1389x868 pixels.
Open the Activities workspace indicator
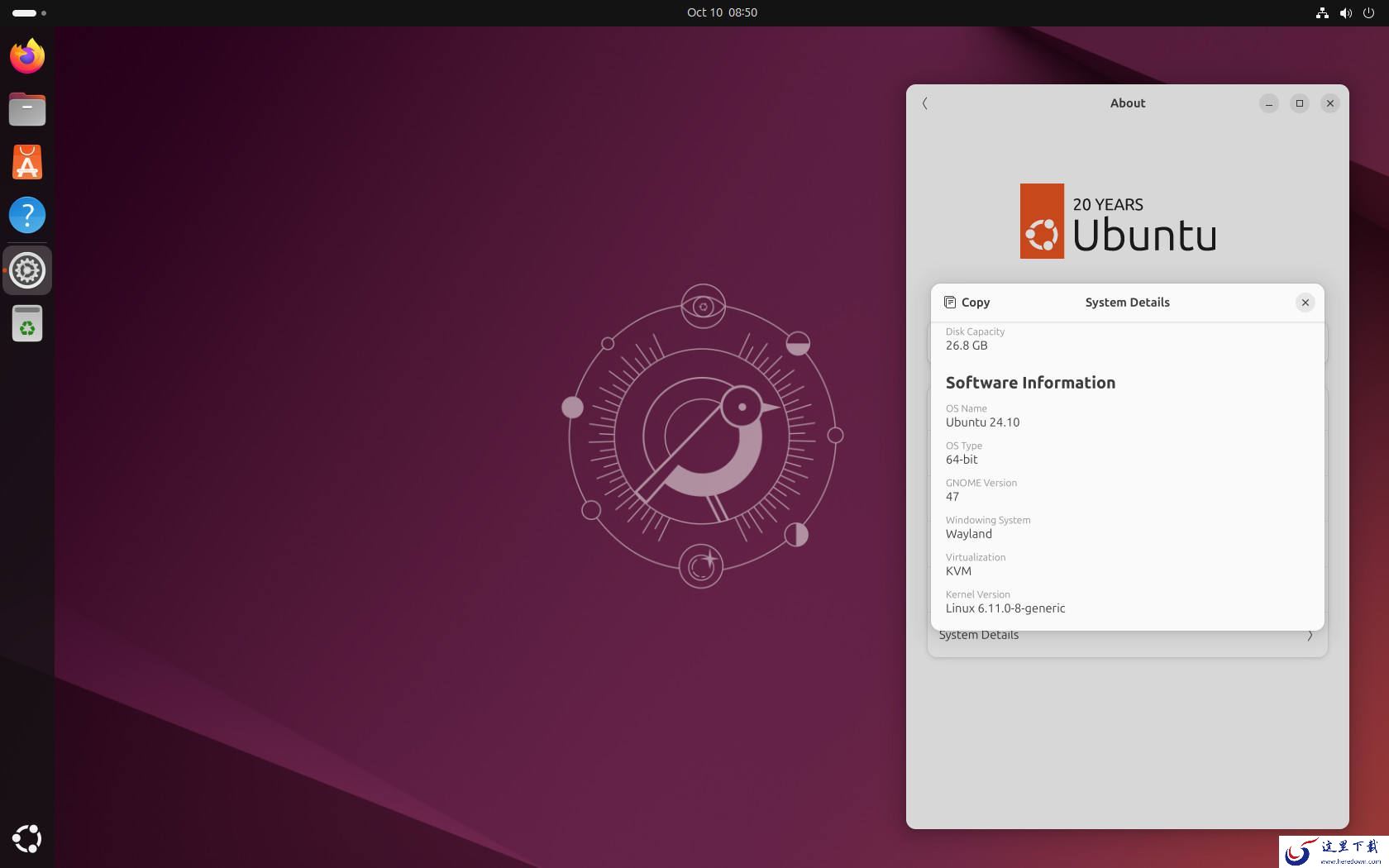(x=30, y=12)
